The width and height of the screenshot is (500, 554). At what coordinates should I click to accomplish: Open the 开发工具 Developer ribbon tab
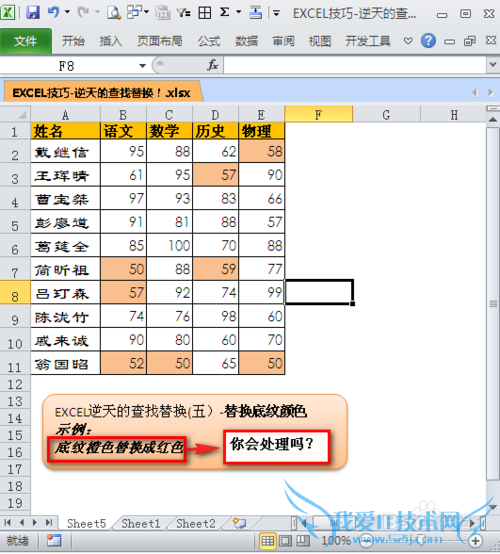click(368, 41)
